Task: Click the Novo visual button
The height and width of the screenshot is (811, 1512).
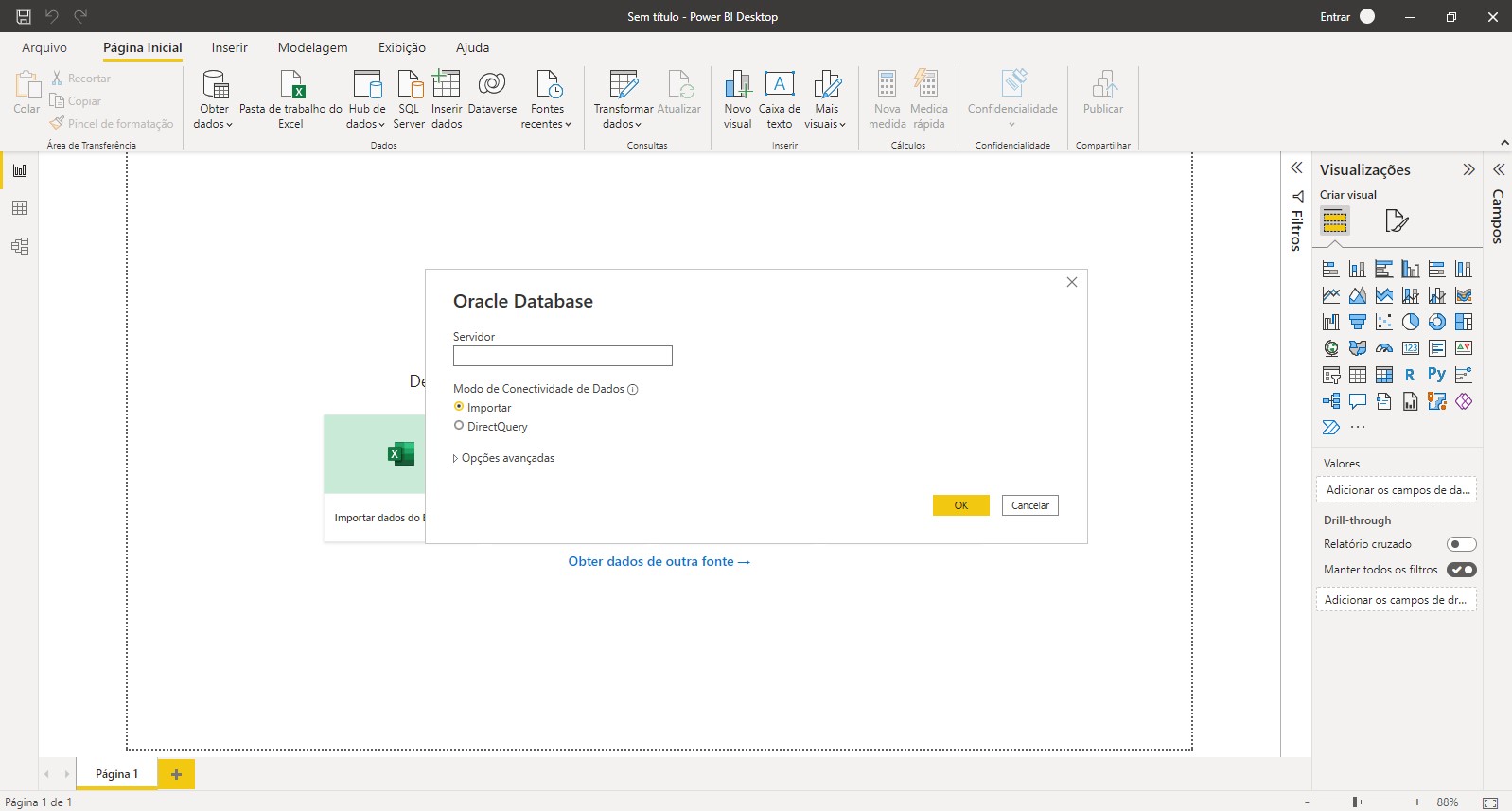Action: pos(737,98)
